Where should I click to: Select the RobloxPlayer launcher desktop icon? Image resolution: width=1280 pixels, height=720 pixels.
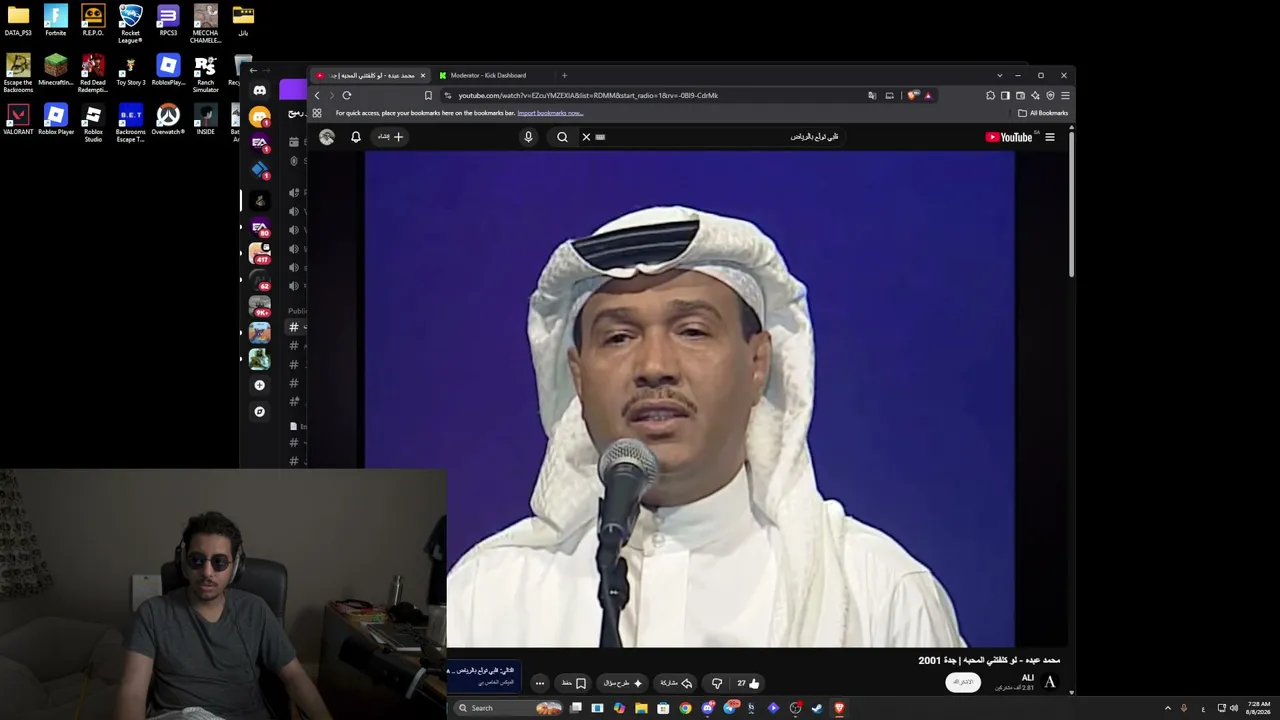pos(168,70)
